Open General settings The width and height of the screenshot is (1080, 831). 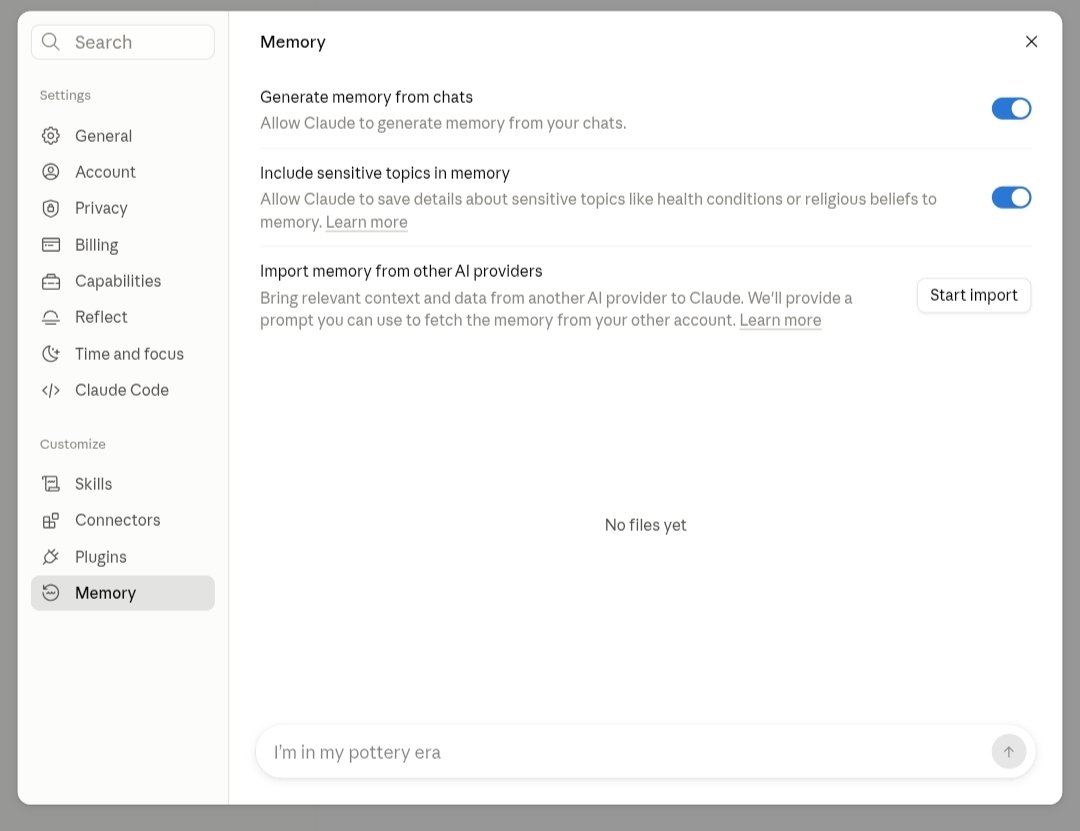point(123,136)
